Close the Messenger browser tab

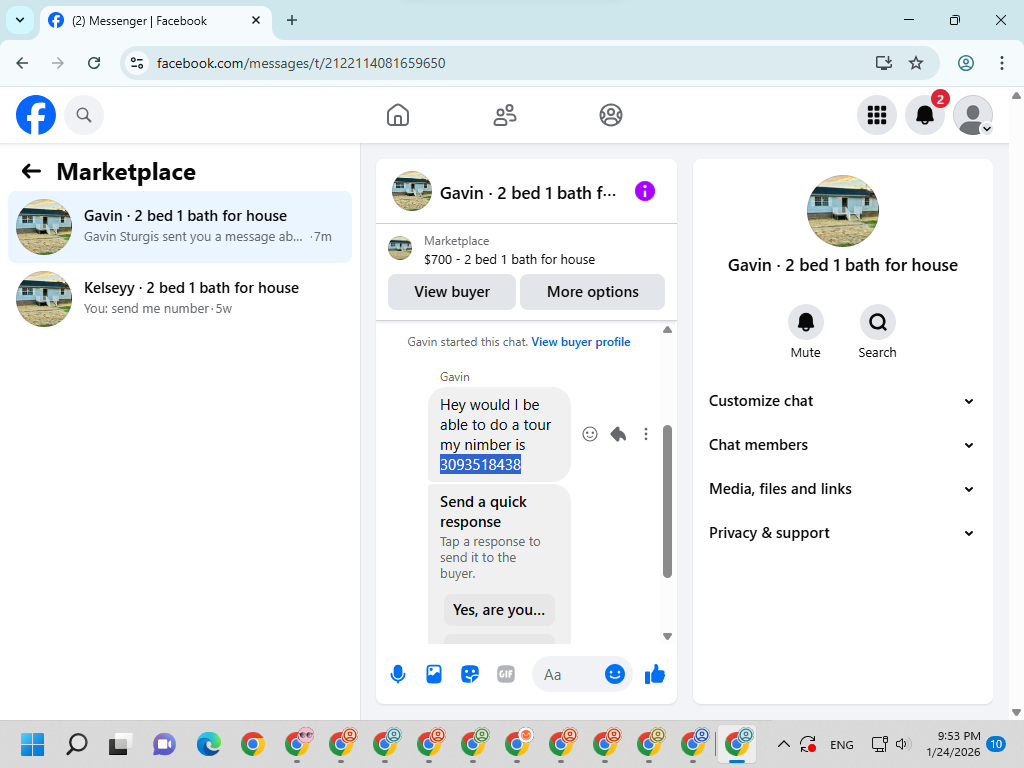click(x=256, y=20)
